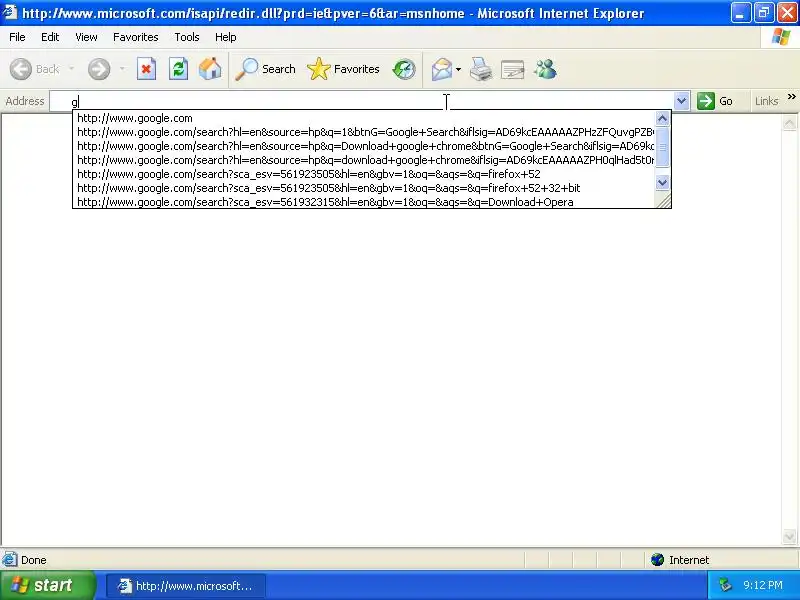Click the page scrollbar down arrow

(789, 537)
